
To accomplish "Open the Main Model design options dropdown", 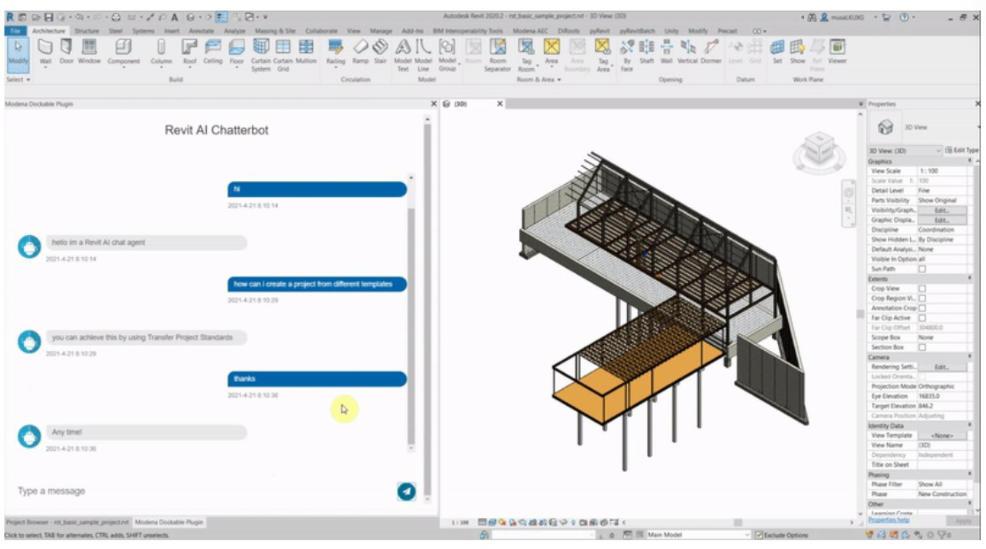I will click(697, 535).
